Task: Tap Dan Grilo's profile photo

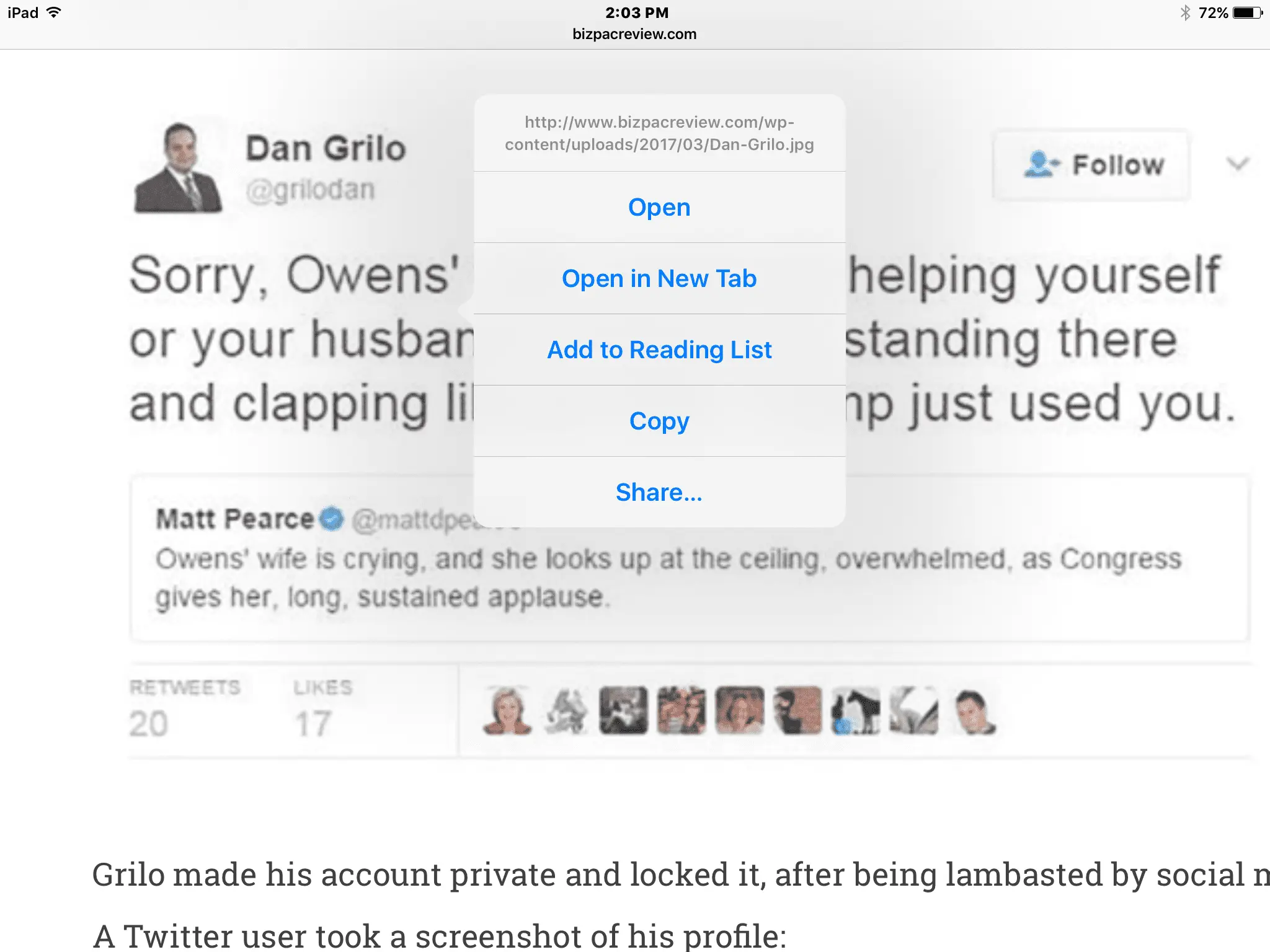Action: pos(178,168)
